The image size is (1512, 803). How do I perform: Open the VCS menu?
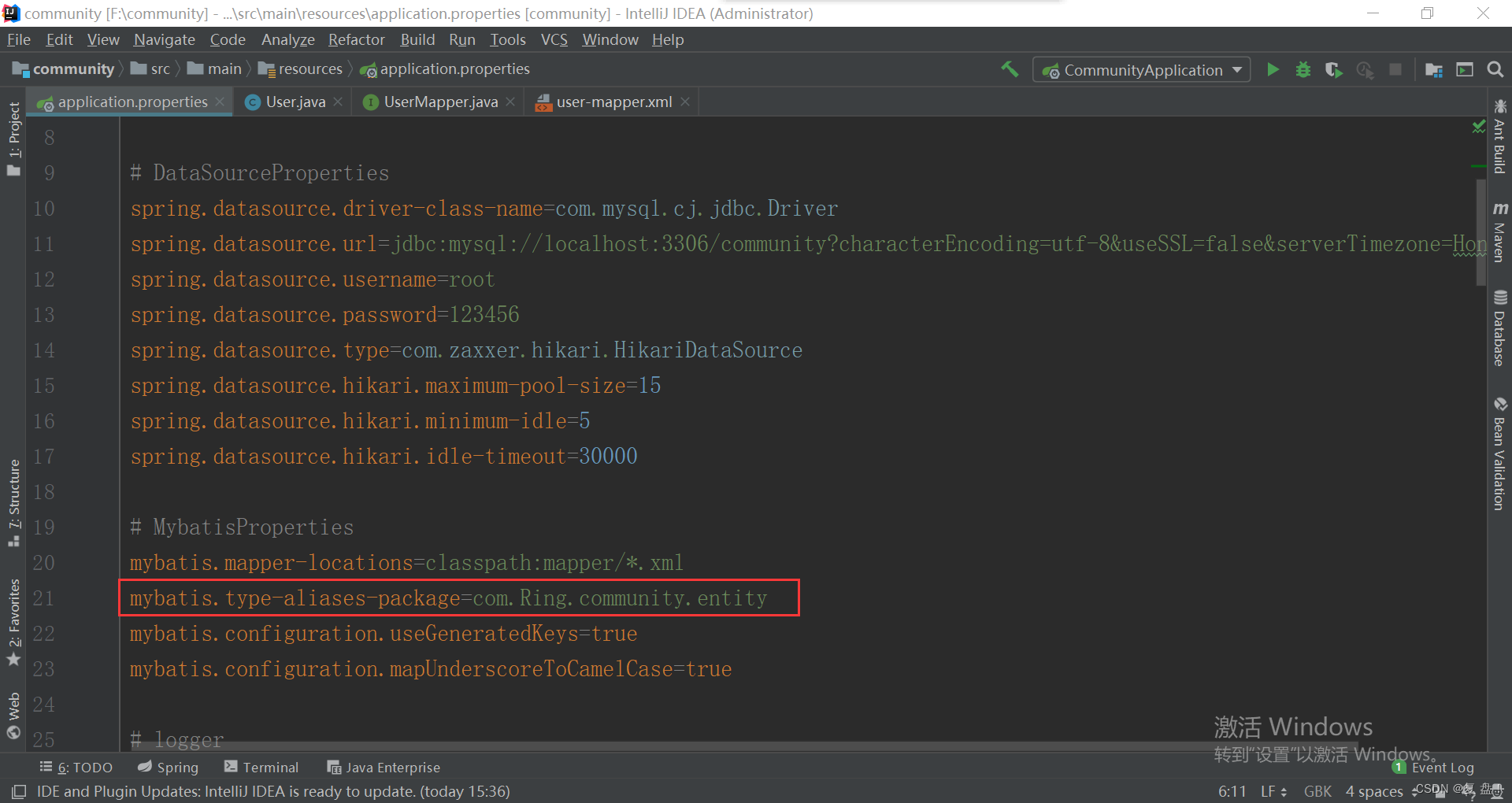pyautogui.click(x=554, y=39)
